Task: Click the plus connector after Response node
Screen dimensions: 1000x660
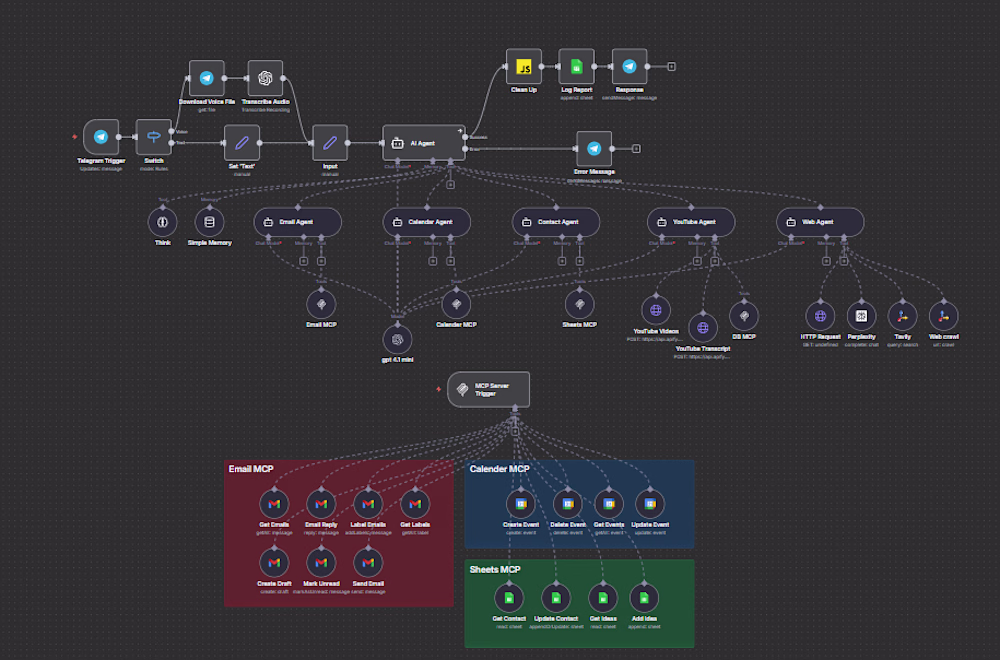Action: [x=672, y=66]
